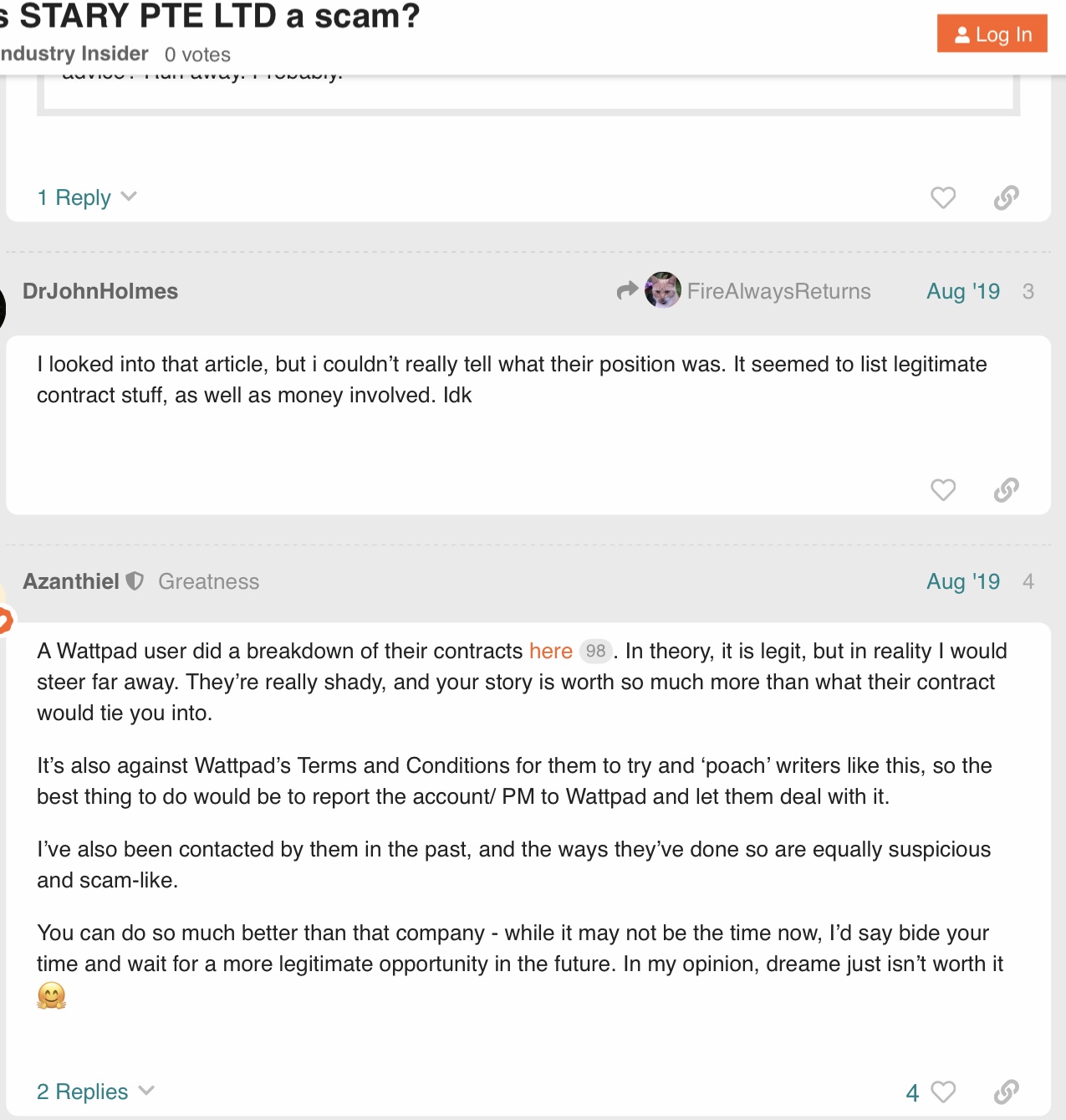Click the Aug '19 date on DrJohnHolmes's post

[962, 291]
